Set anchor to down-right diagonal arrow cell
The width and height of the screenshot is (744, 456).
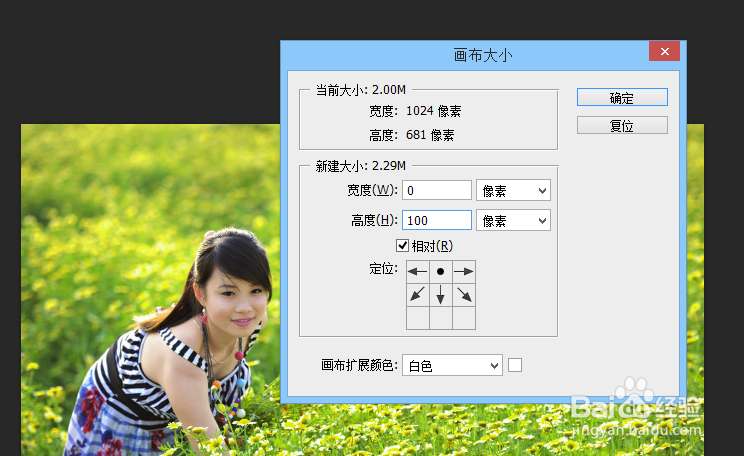(464, 295)
